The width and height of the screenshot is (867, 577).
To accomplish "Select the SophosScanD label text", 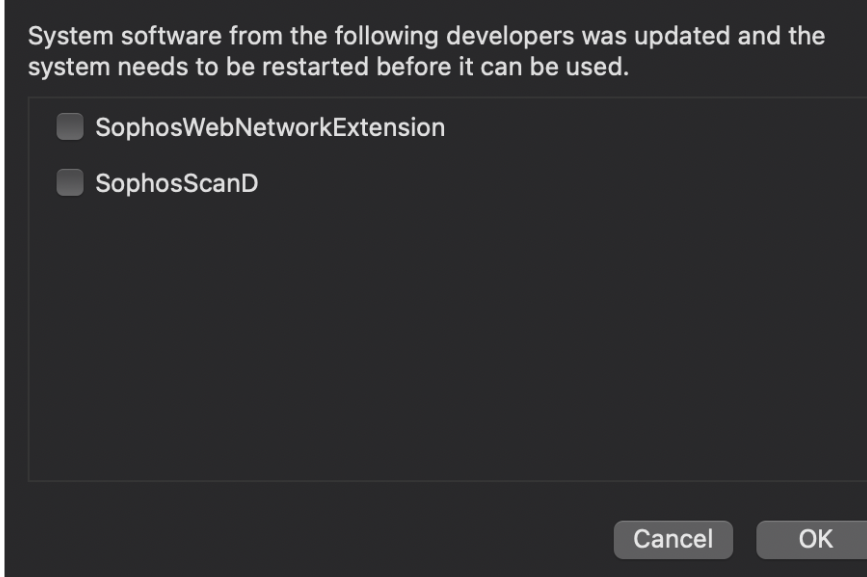I will [x=176, y=183].
